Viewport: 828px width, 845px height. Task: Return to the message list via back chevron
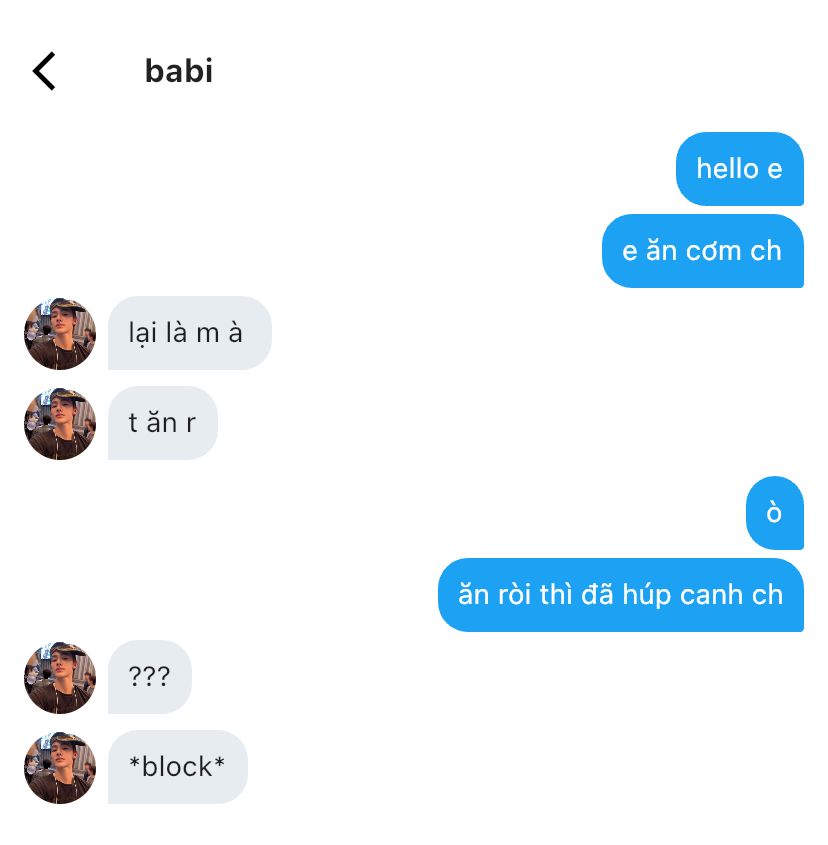pyautogui.click(x=44, y=71)
